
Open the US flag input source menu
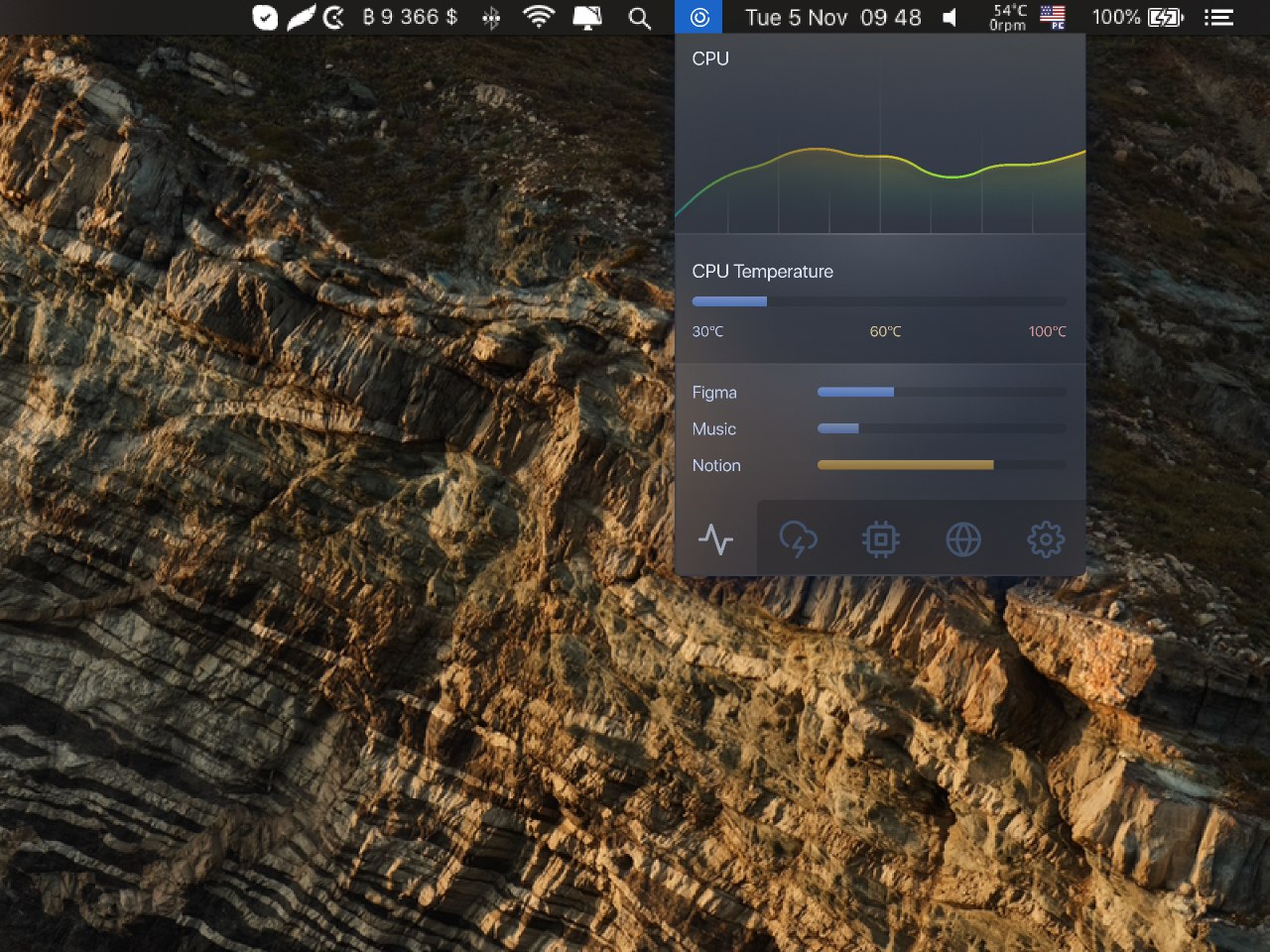(1053, 17)
